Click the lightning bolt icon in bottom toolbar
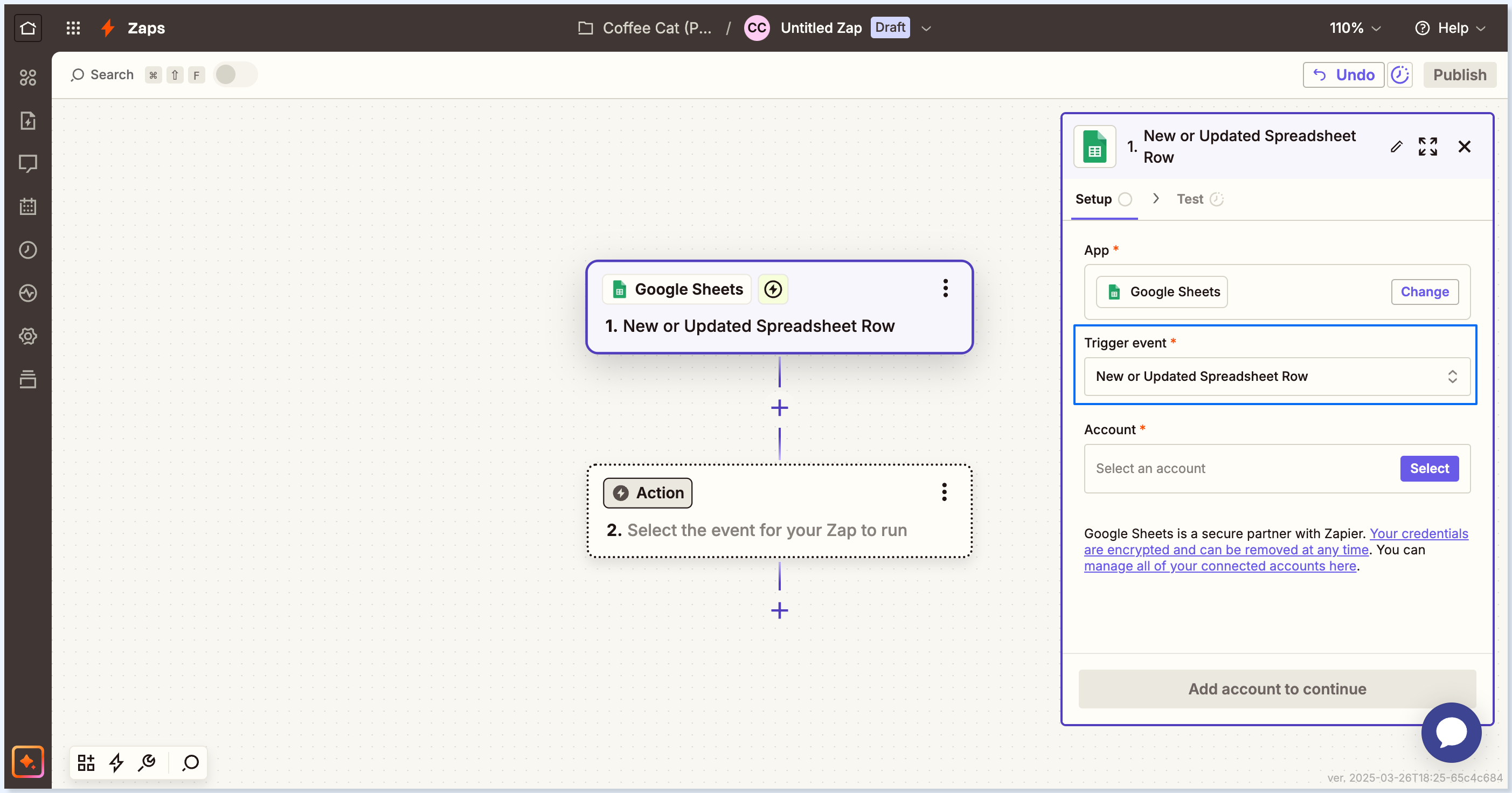Screen dimensions: 1512x793 (116, 762)
